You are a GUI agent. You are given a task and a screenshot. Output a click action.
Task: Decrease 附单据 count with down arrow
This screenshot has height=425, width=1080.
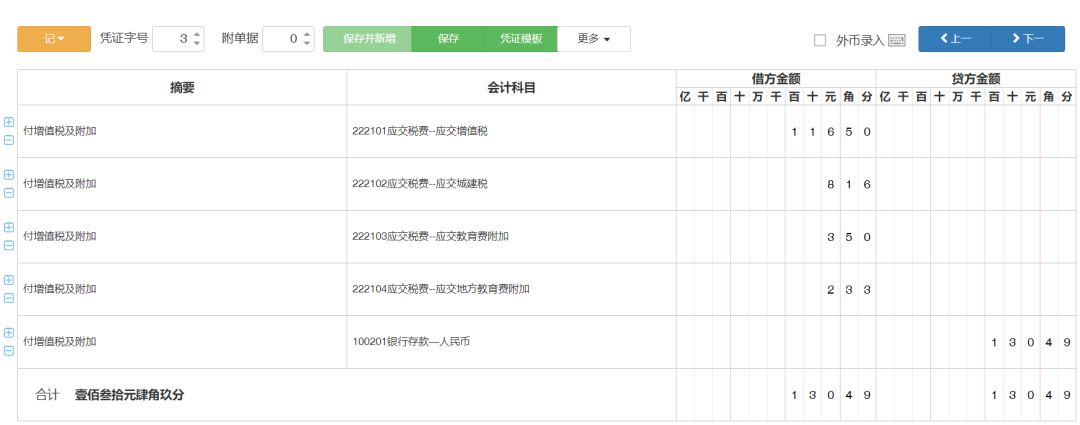click(307, 44)
